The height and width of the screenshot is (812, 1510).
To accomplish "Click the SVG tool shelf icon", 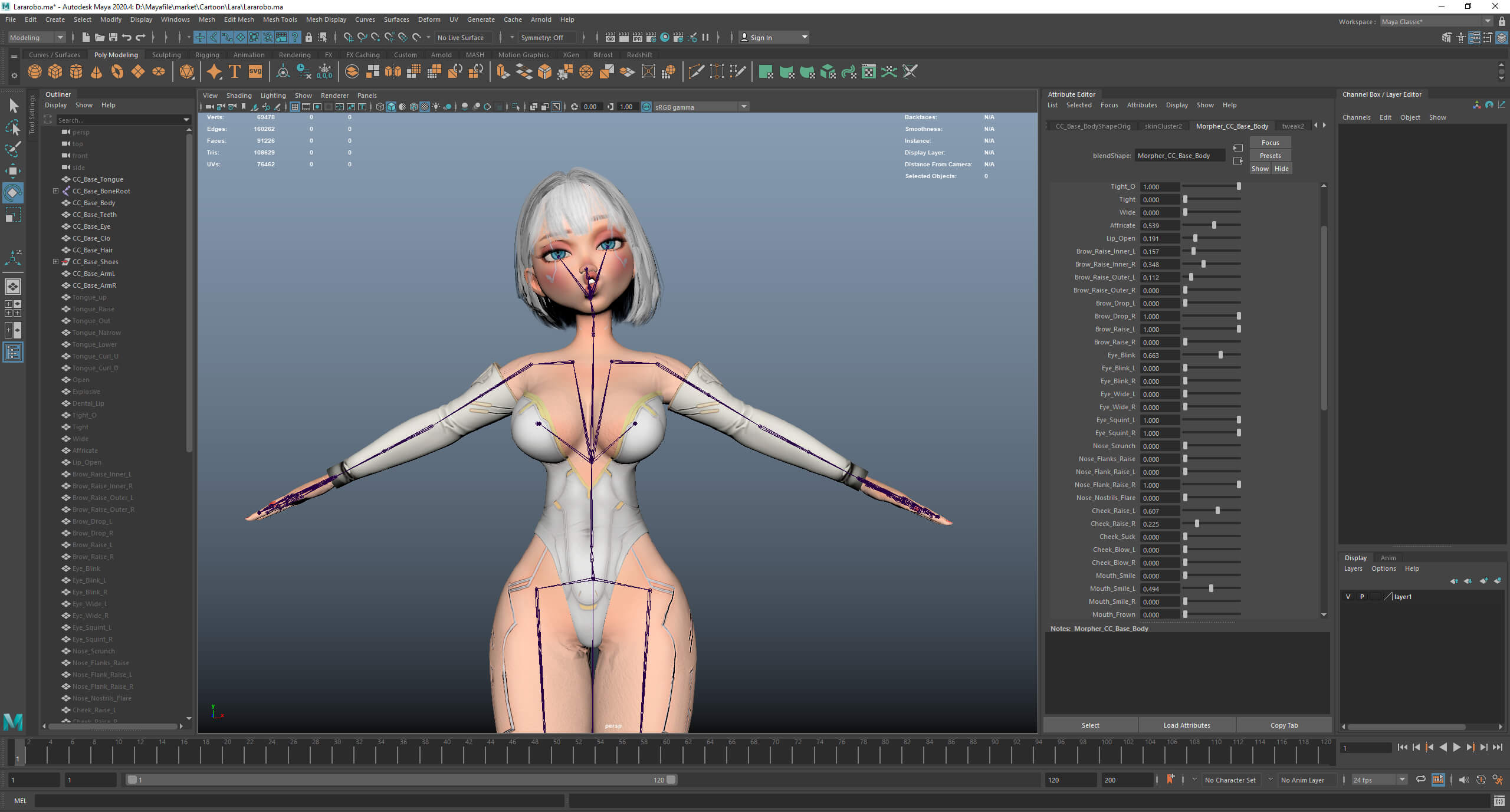I will pyautogui.click(x=255, y=72).
